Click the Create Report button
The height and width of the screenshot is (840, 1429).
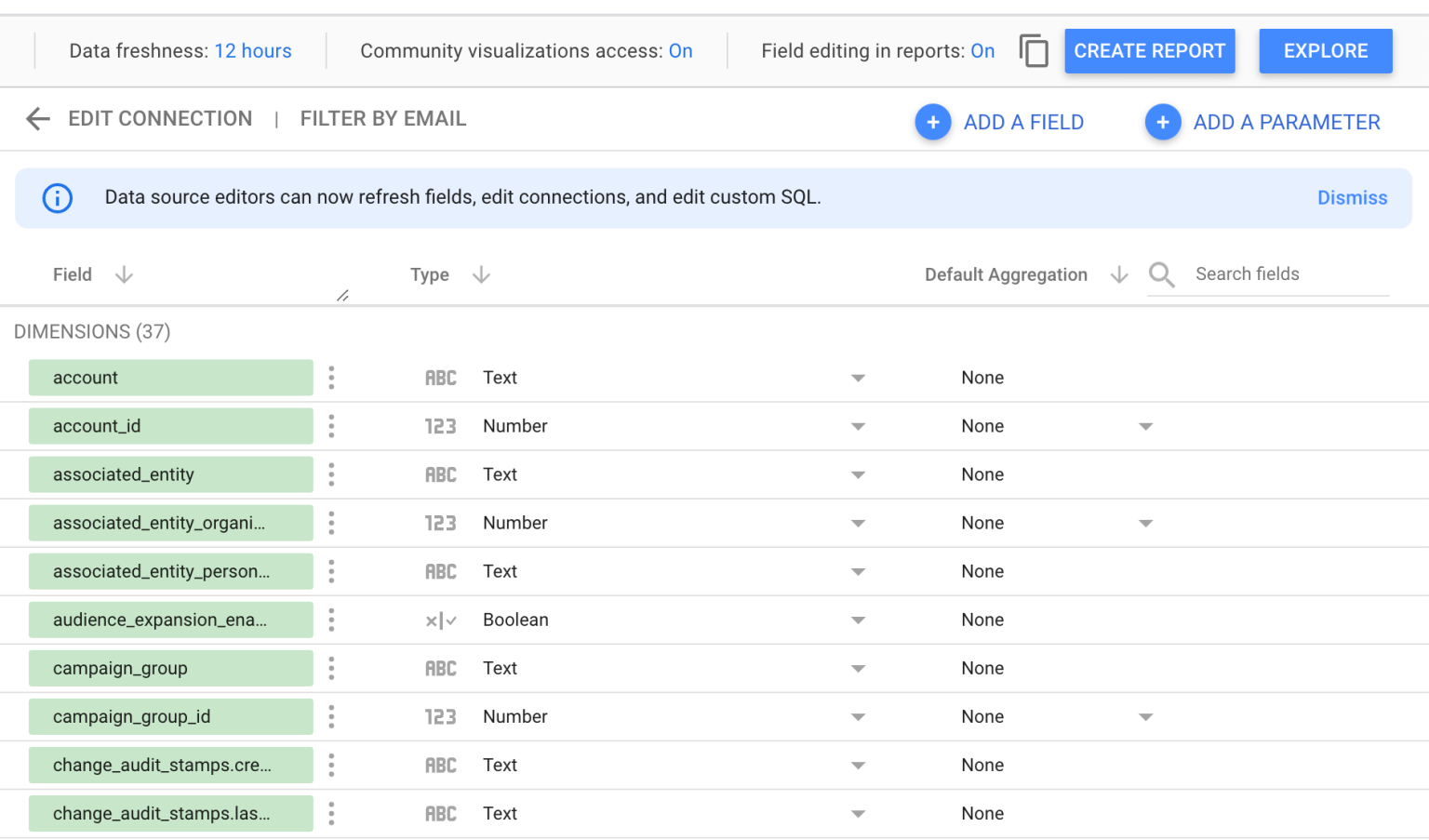[x=1150, y=51]
